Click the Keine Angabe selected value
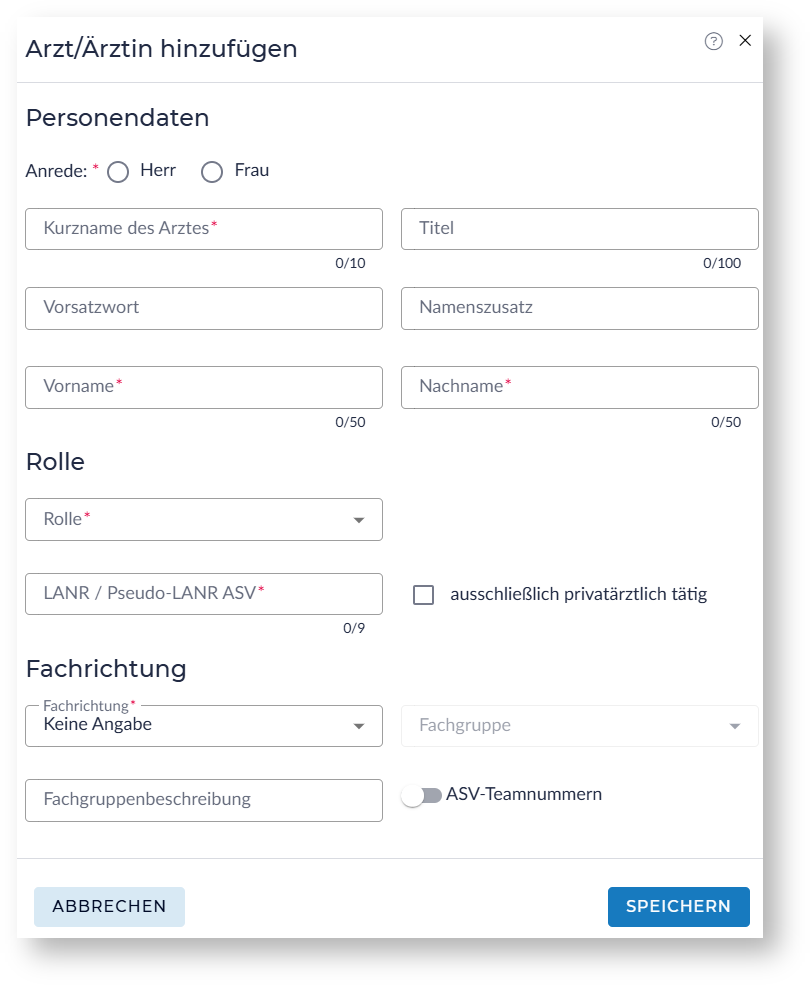Viewport: 811px width, 986px height. pos(98,725)
